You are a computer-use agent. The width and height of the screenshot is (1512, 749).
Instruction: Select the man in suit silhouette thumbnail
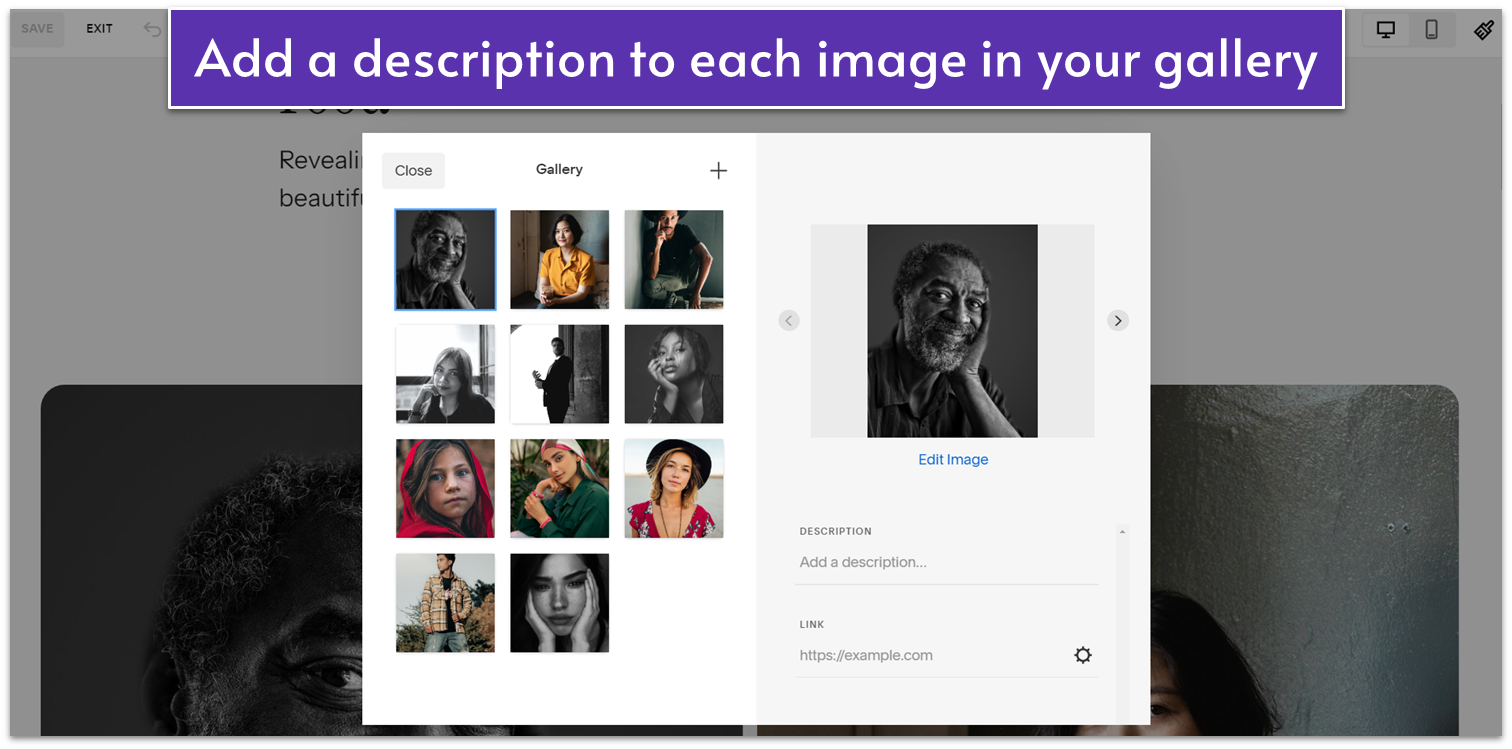(560, 374)
